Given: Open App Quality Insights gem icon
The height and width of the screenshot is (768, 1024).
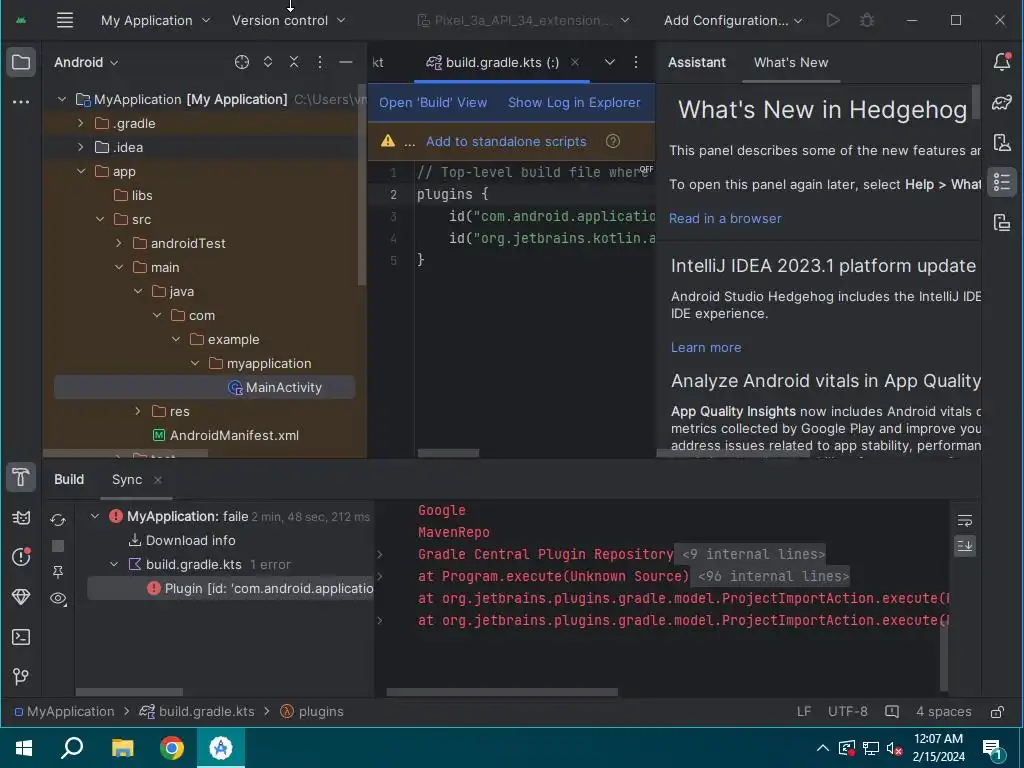Looking at the screenshot, I should [x=21, y=596].
